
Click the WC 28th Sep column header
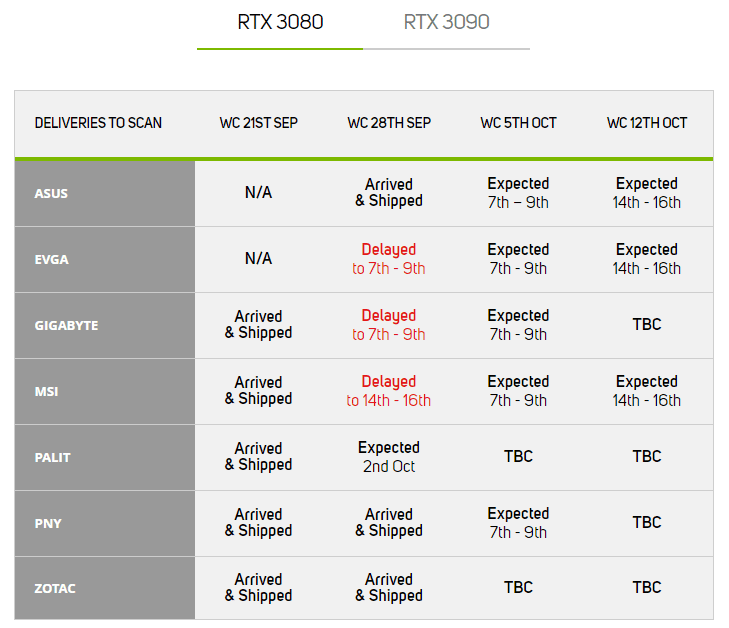point(389,123)
